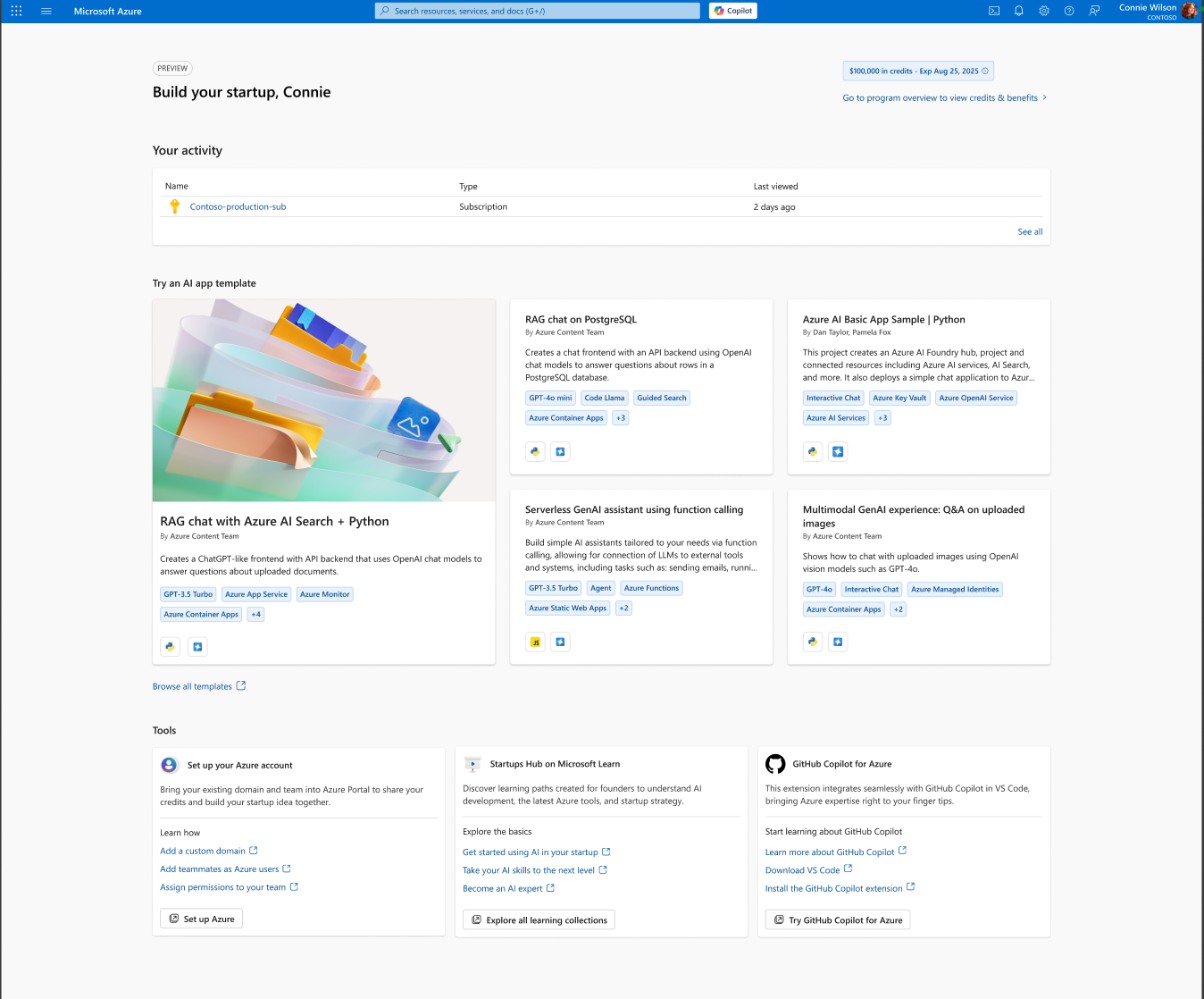Open Become an AI expert link
This screenshot has height=999, width=1204.
pos(508,889)
